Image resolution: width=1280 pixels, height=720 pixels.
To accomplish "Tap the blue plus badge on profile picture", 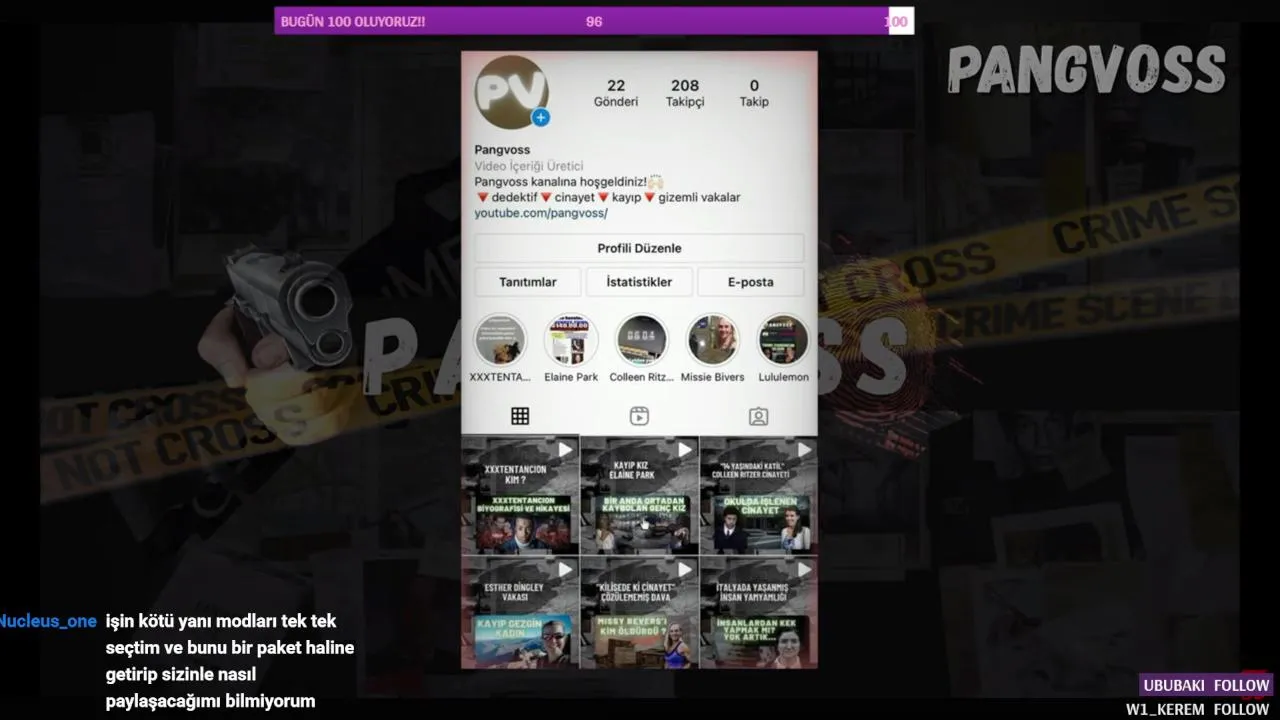I will coord(540,118).
